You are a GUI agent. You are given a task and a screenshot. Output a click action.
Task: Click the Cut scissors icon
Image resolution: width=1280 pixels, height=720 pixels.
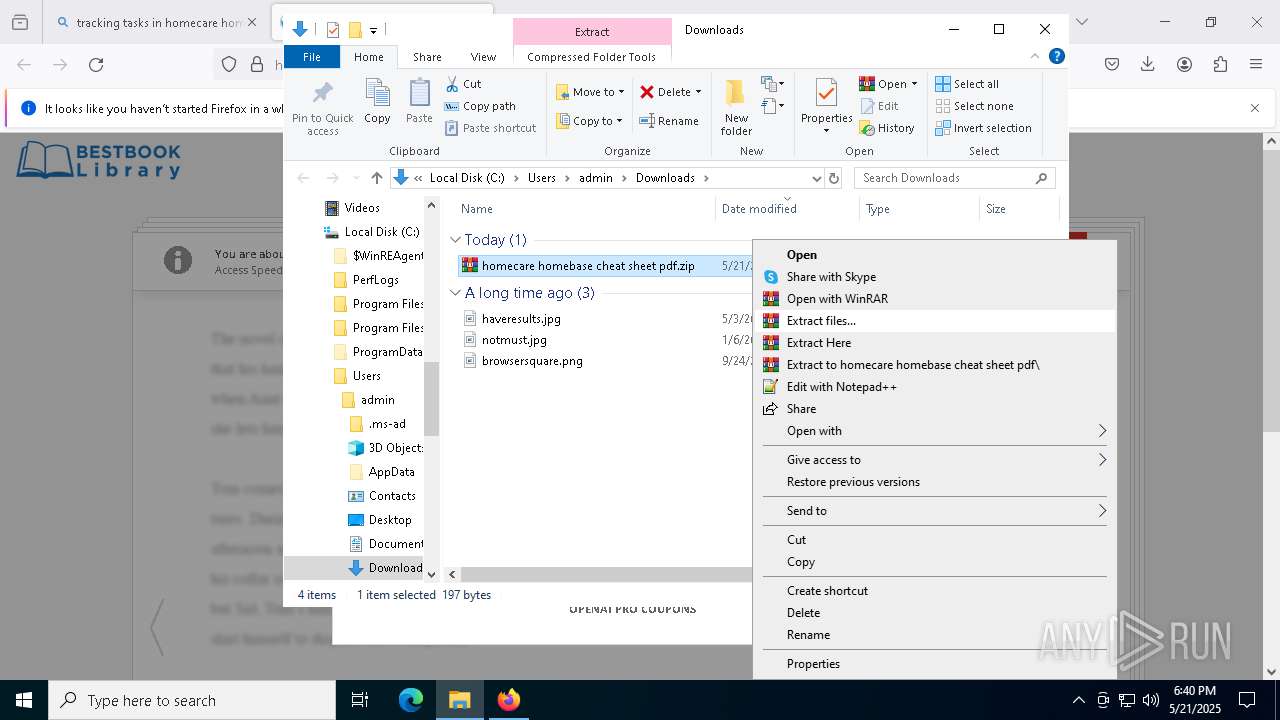pyautogui.click(x=452, y=84)
